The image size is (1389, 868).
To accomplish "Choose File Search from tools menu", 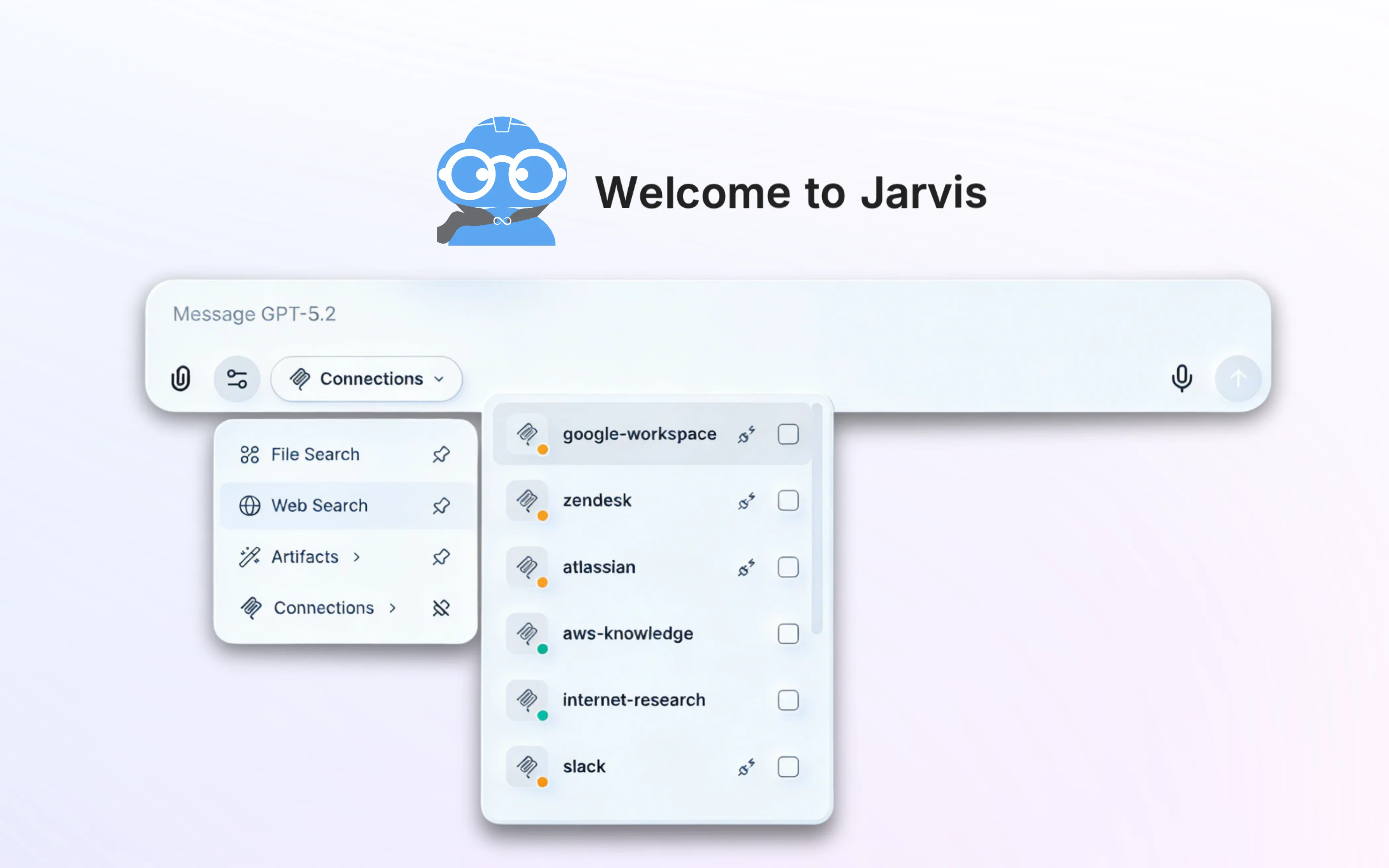I will tap(315, 455).
